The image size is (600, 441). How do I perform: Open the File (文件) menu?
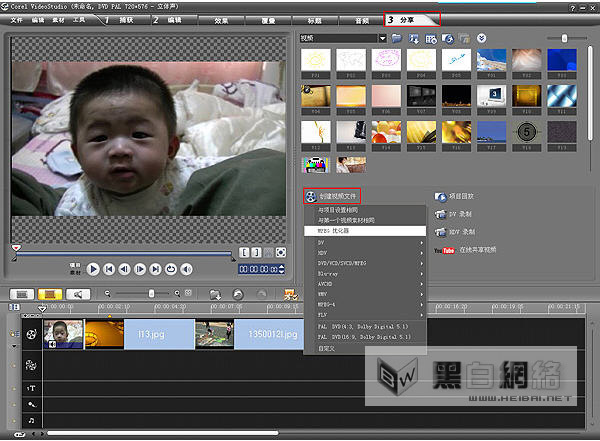(16, 20)
